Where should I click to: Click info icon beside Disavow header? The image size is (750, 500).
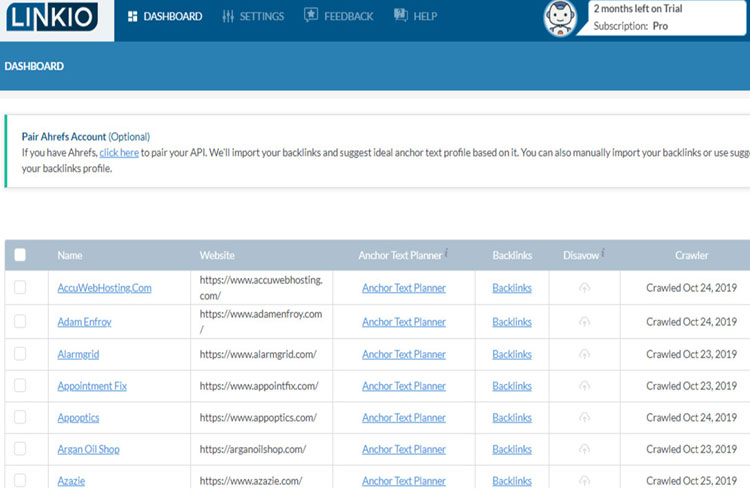tap(603, 252)
